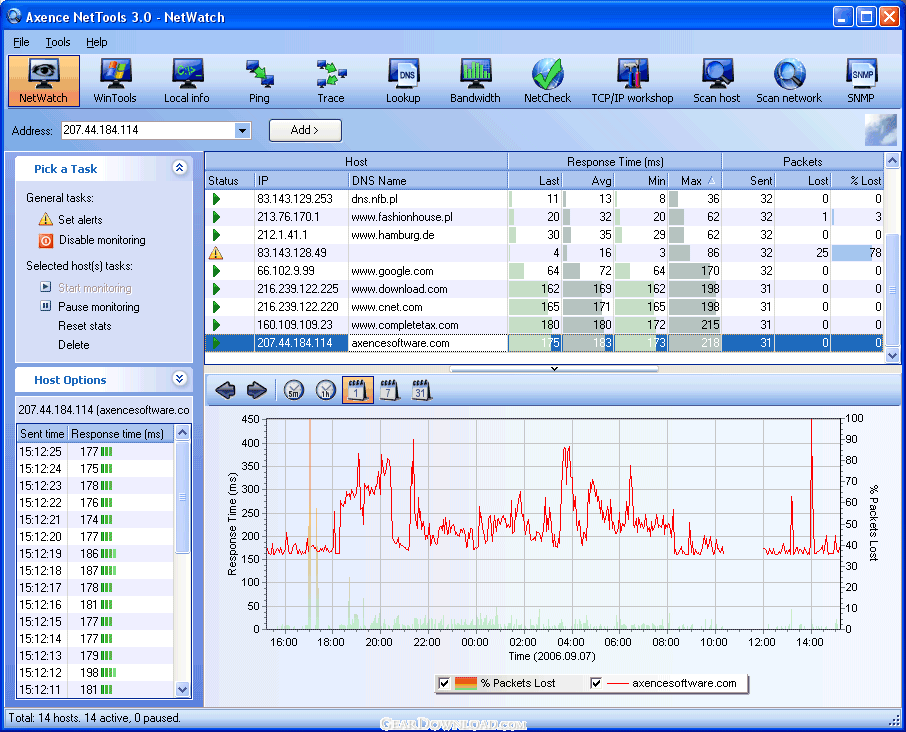Open the DNS Lookup tool

(403, 81)
